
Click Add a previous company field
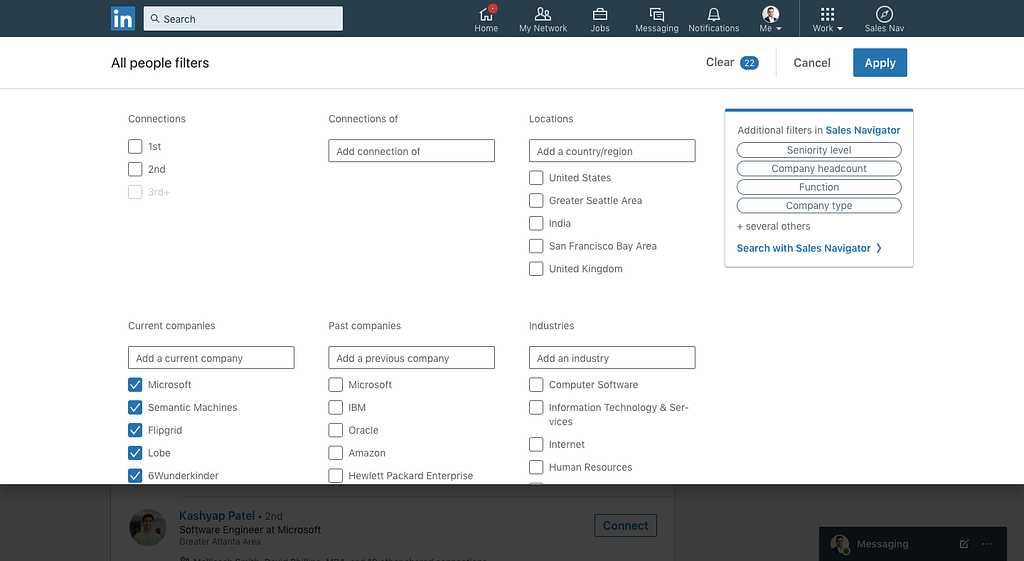411,358
